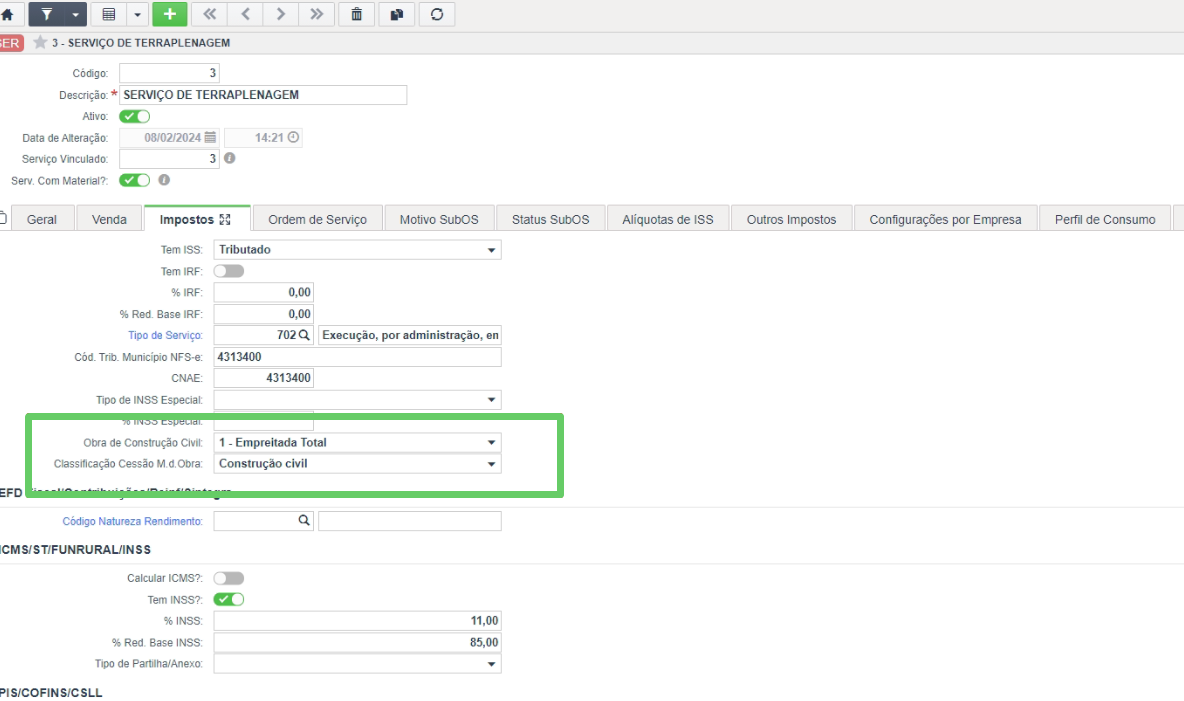This screenshot has height=701, width=1184.
Task: Open Obra de Construção Civil dropdown
Action: click(x=357, y=442)
